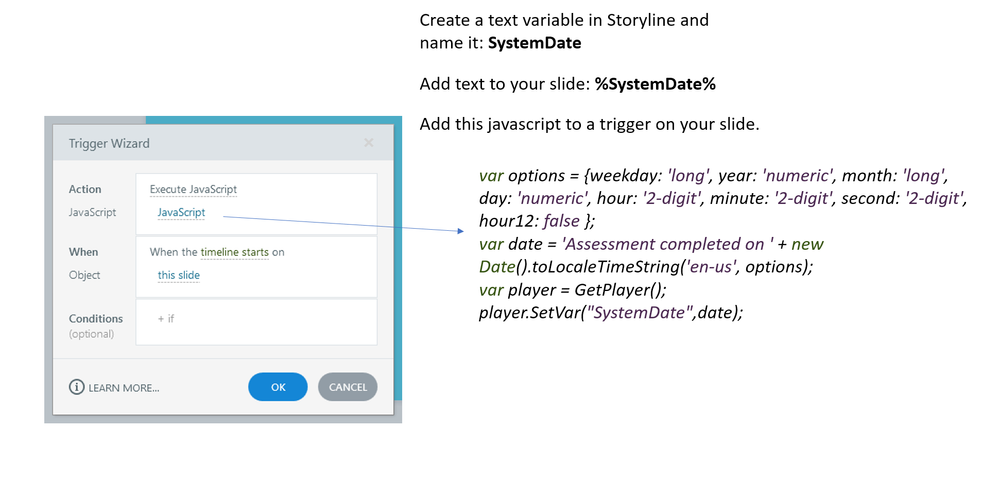
Task: Click the bold Conditions label
Action: pos(95,318)
